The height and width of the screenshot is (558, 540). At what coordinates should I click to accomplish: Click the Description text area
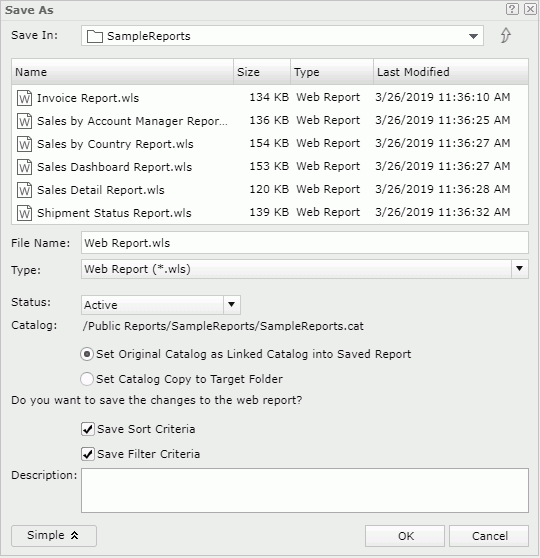[x=305, y=490]
